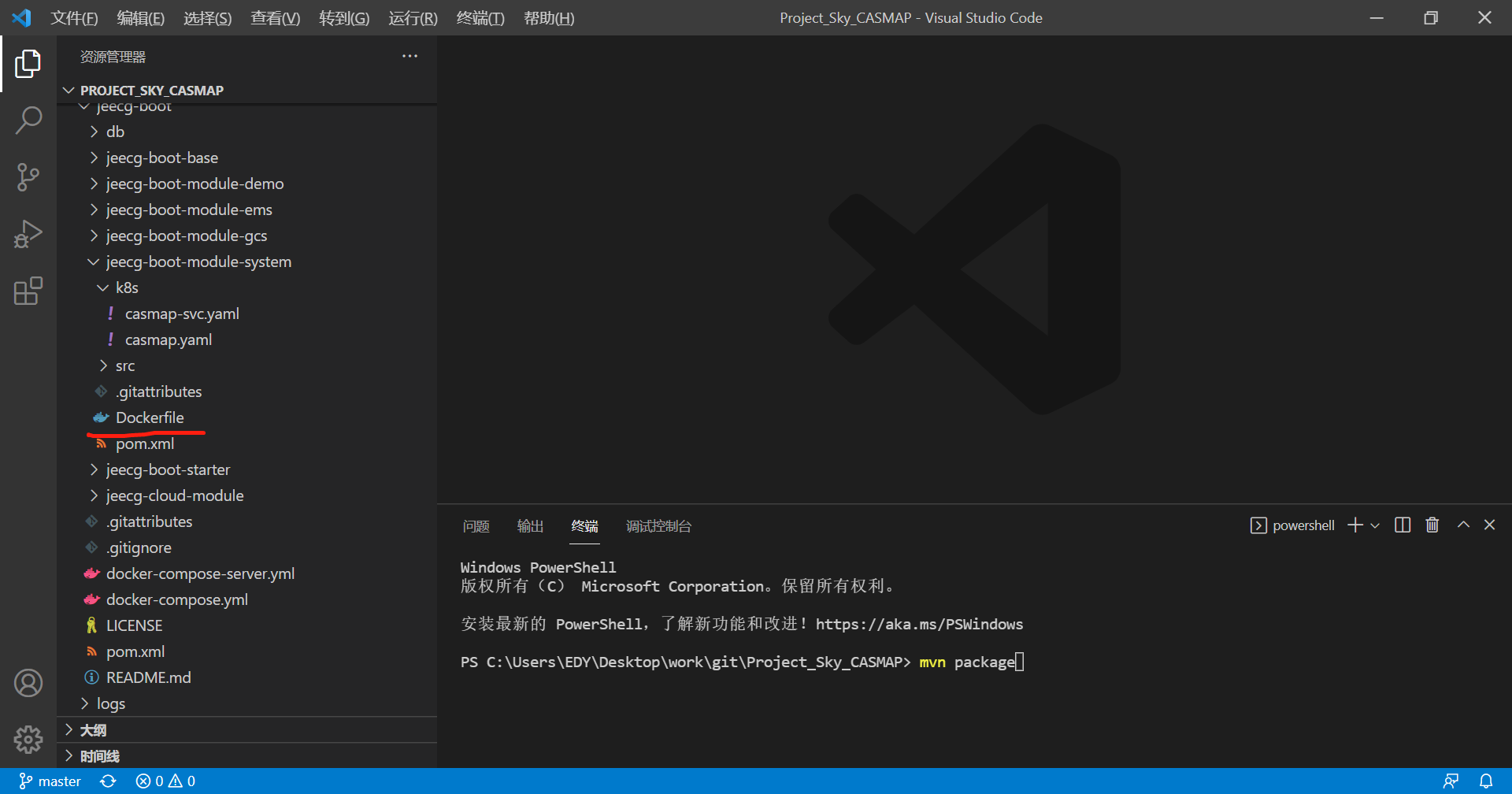Open the Extensions view
Screen dimensions: 1512x794
(28, 291)
